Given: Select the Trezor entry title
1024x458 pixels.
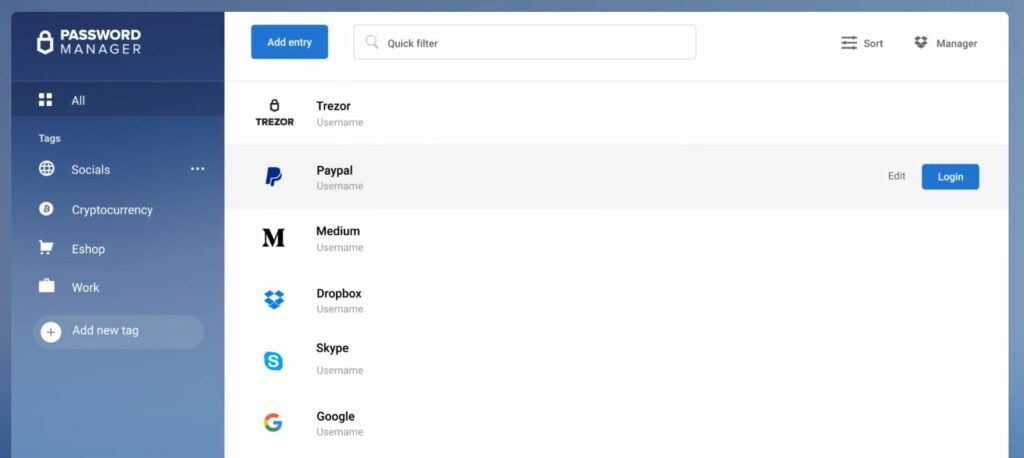Looking at the screenshot, I should pos(334,106).
